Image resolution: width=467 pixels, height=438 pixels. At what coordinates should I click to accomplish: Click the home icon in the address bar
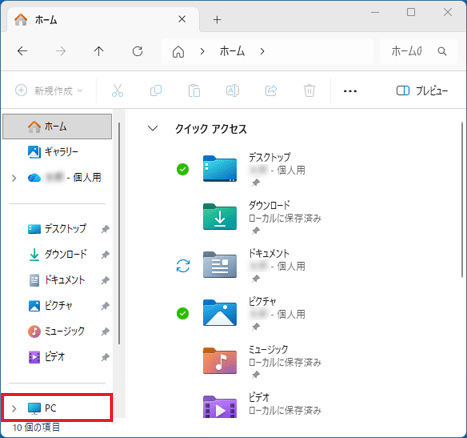click(x=178, y=52)
